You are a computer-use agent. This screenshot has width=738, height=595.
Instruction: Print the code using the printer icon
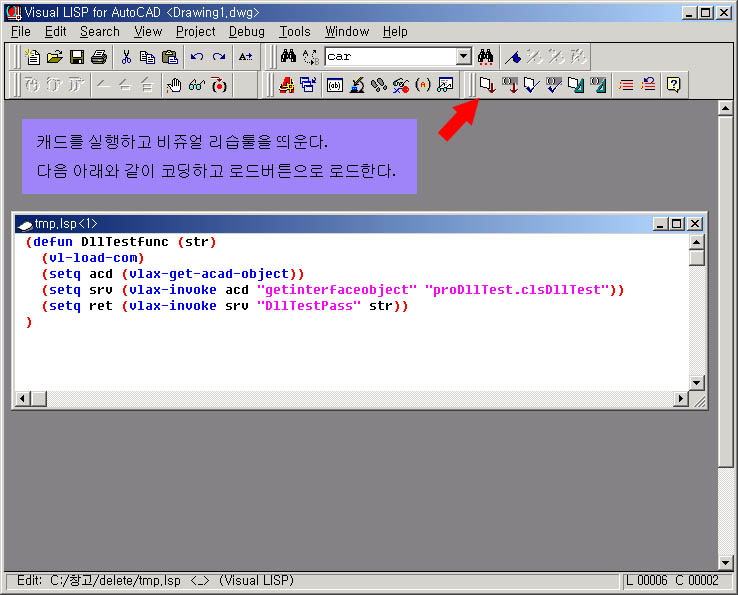(99, 57)
